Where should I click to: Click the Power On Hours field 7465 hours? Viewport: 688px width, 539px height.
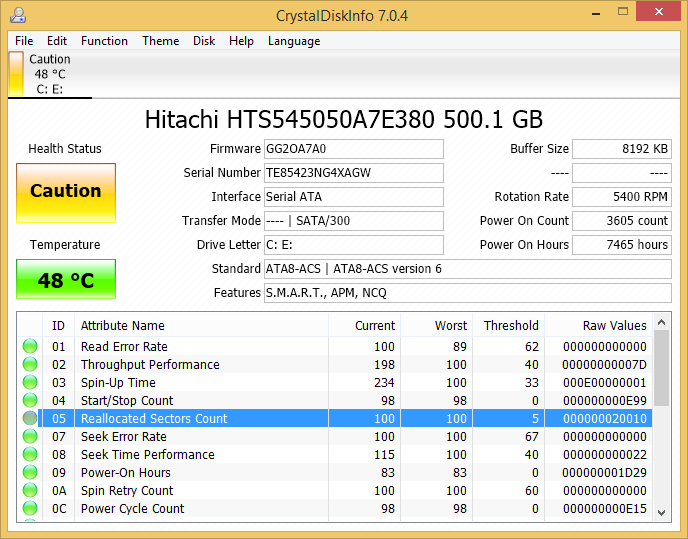tap(622, 244)
